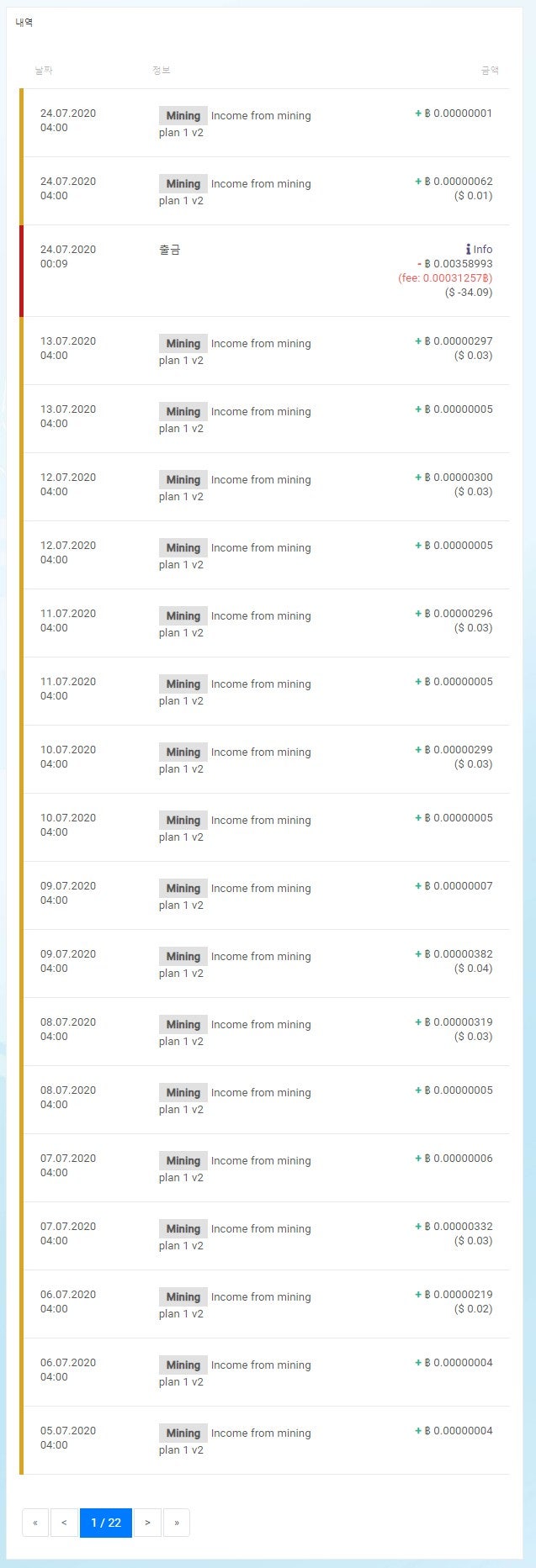Click the 정보 column header
This screenshot has width=536, height=1568.
(163, 71)
